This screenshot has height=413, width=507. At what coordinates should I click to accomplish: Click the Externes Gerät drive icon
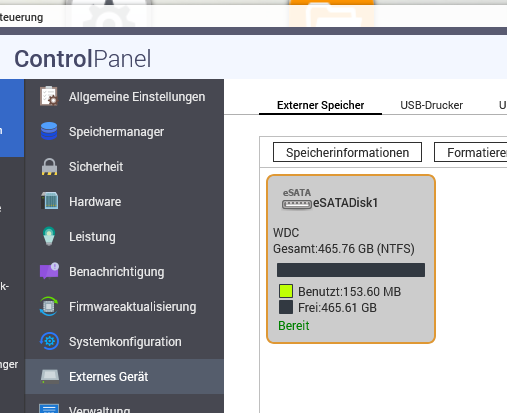50,376
